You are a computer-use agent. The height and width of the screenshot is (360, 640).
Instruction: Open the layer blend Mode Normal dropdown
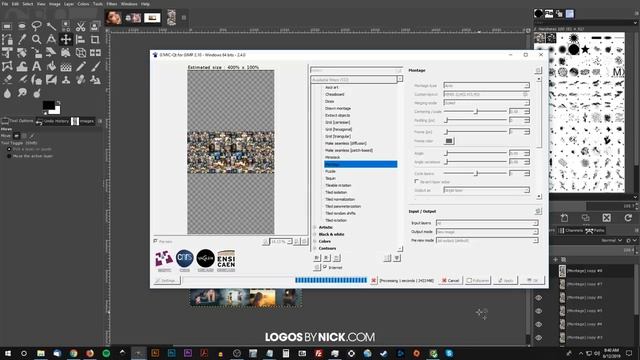(611, 240)
